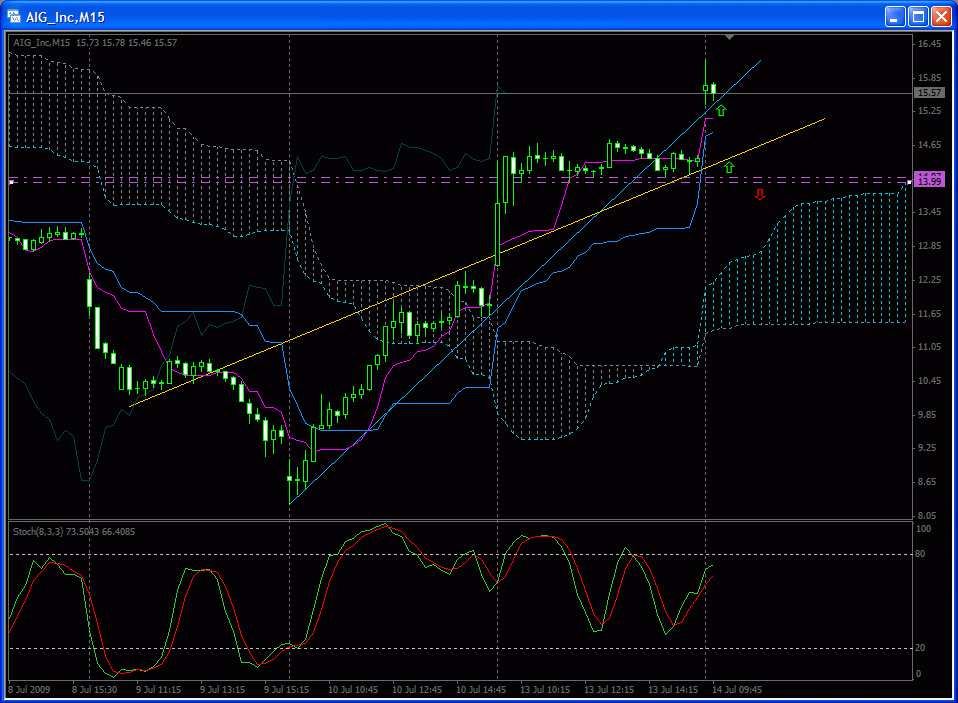Click the title bar text AIG_Inc,M15

coord(65,17)
